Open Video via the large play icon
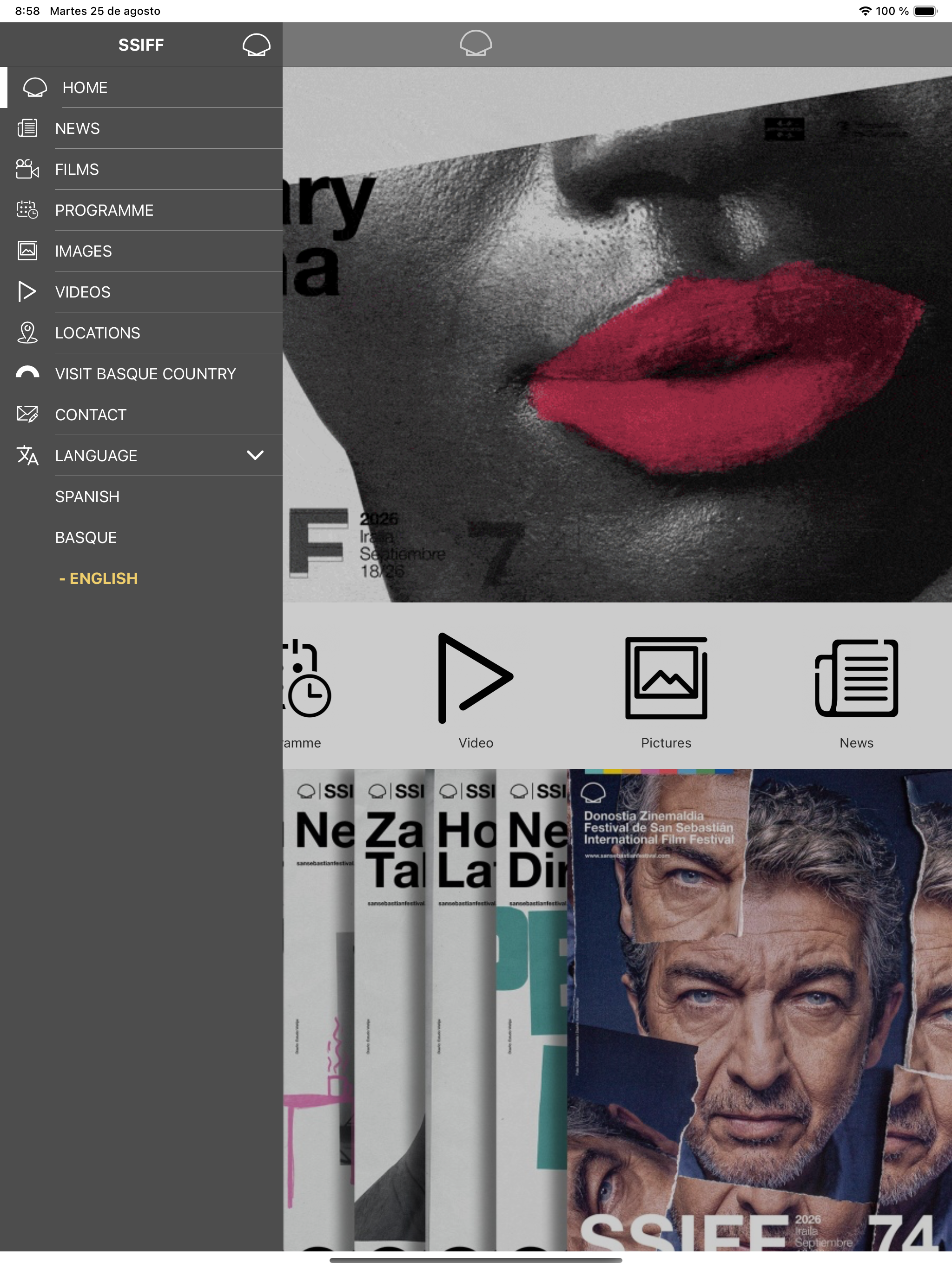 (476, 678)
